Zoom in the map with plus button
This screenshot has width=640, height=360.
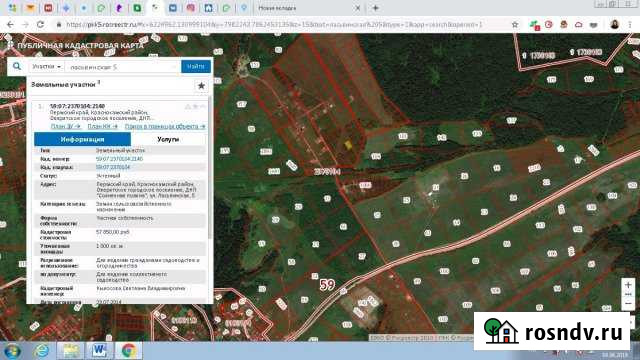pyautogui.click(x=628, y=284)
